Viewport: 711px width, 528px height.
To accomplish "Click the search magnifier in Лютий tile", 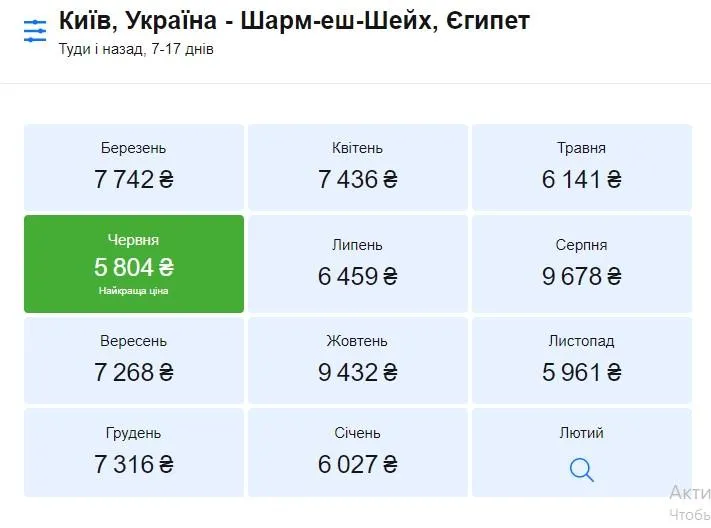I will click(x=581, y=469).
